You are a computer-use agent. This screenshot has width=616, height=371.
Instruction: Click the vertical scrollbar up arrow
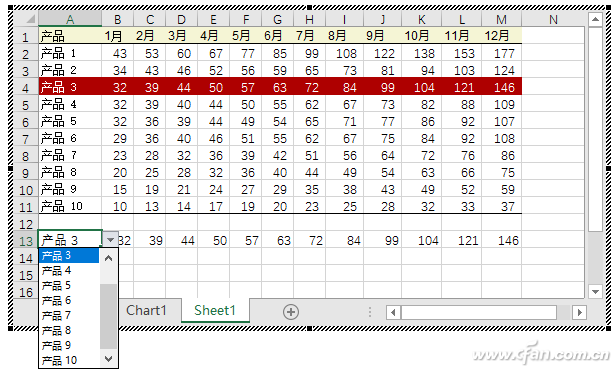pos(595,19)
